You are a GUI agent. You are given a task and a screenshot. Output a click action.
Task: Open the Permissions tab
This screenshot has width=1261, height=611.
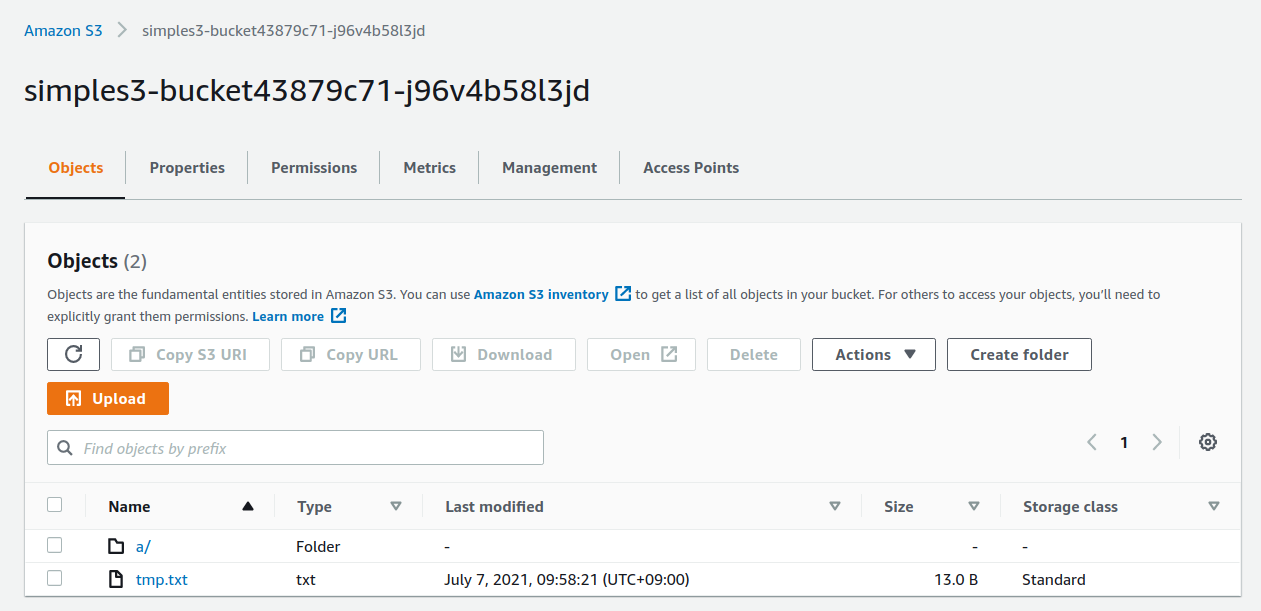314,168
